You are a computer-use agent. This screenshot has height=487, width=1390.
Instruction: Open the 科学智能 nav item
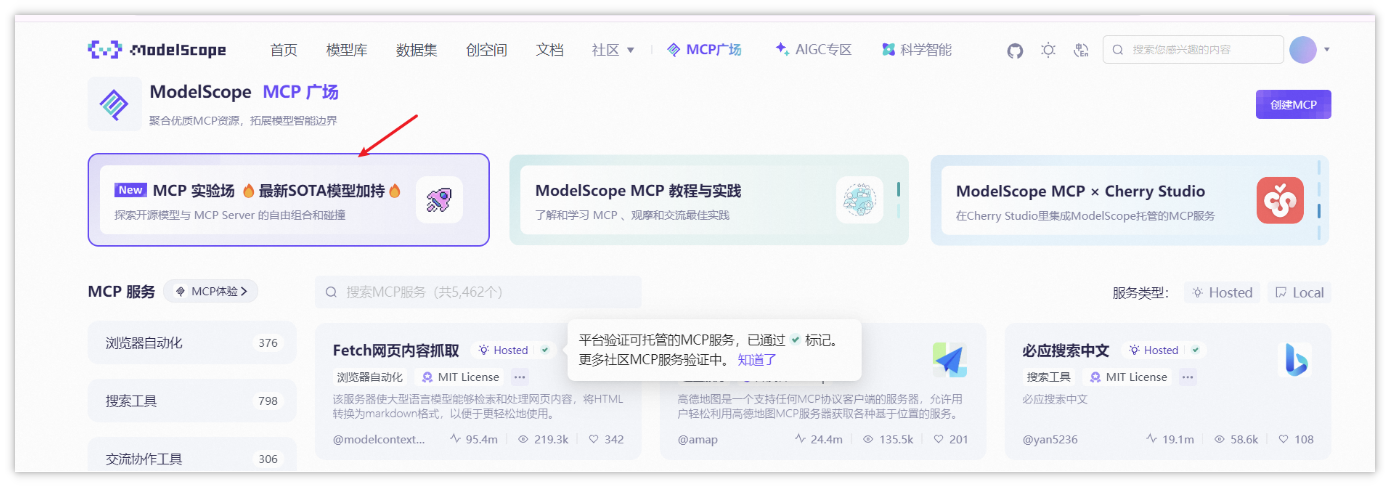coord(917,50)
